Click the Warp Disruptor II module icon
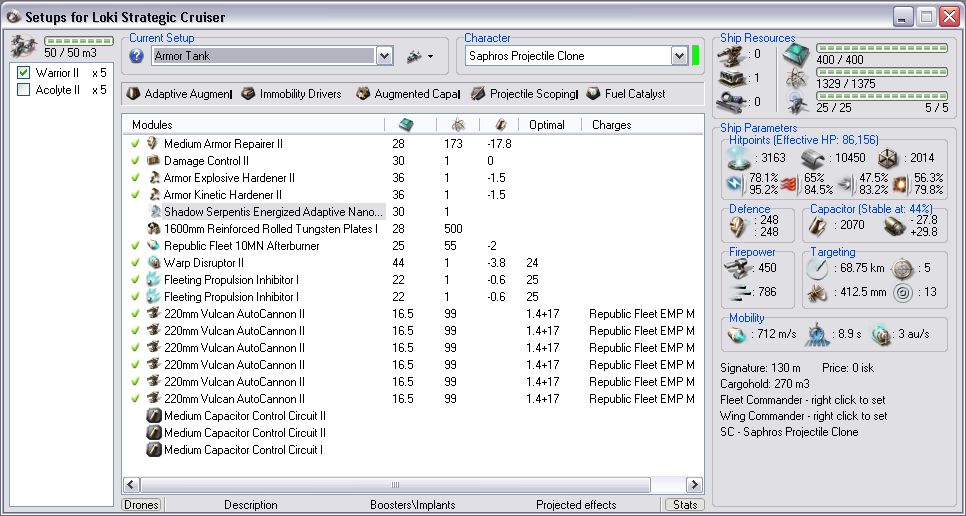The width and height of the screenshot is (966, 516). click(153, 263)
